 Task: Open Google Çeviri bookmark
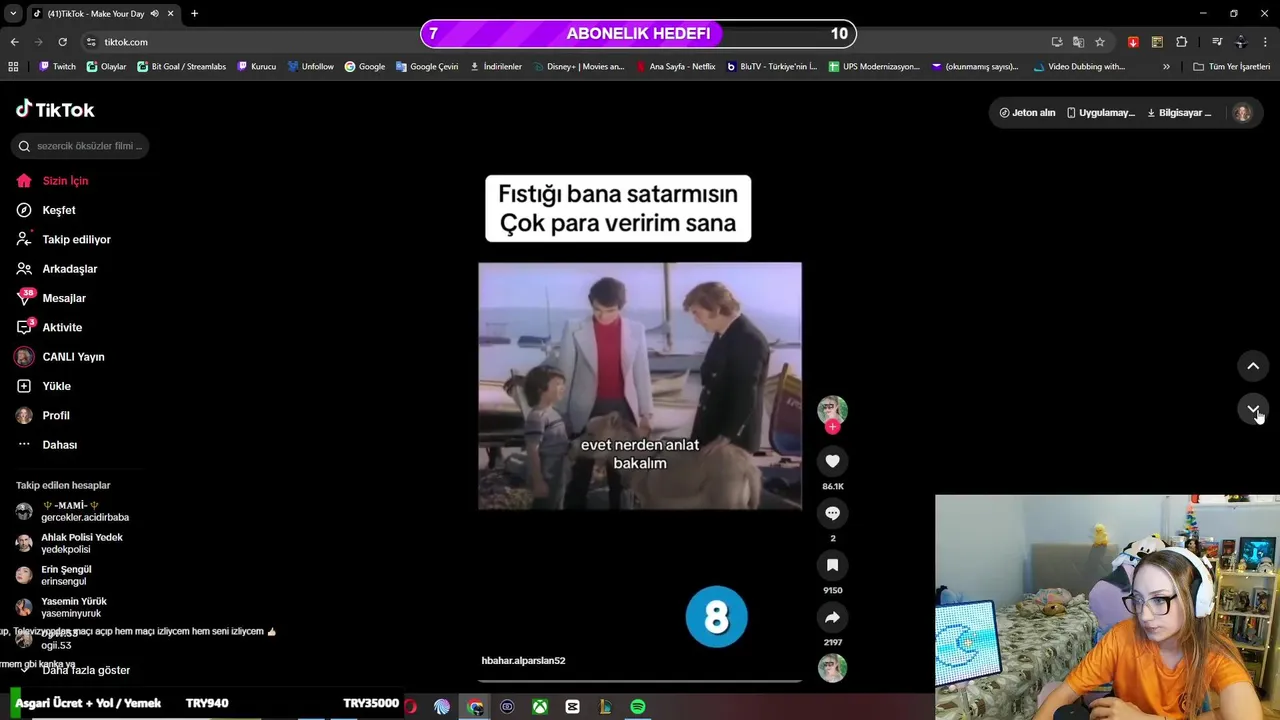coord(427,67)
